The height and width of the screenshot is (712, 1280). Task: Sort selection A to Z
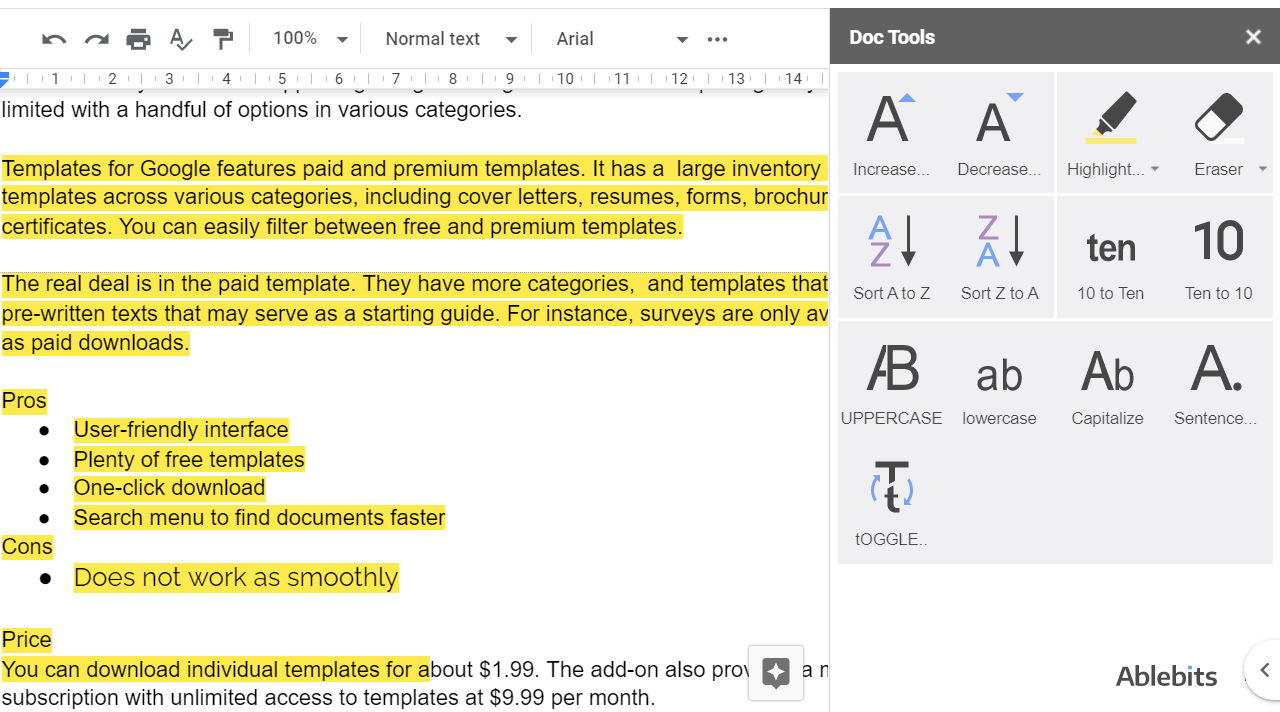(891, 256)
